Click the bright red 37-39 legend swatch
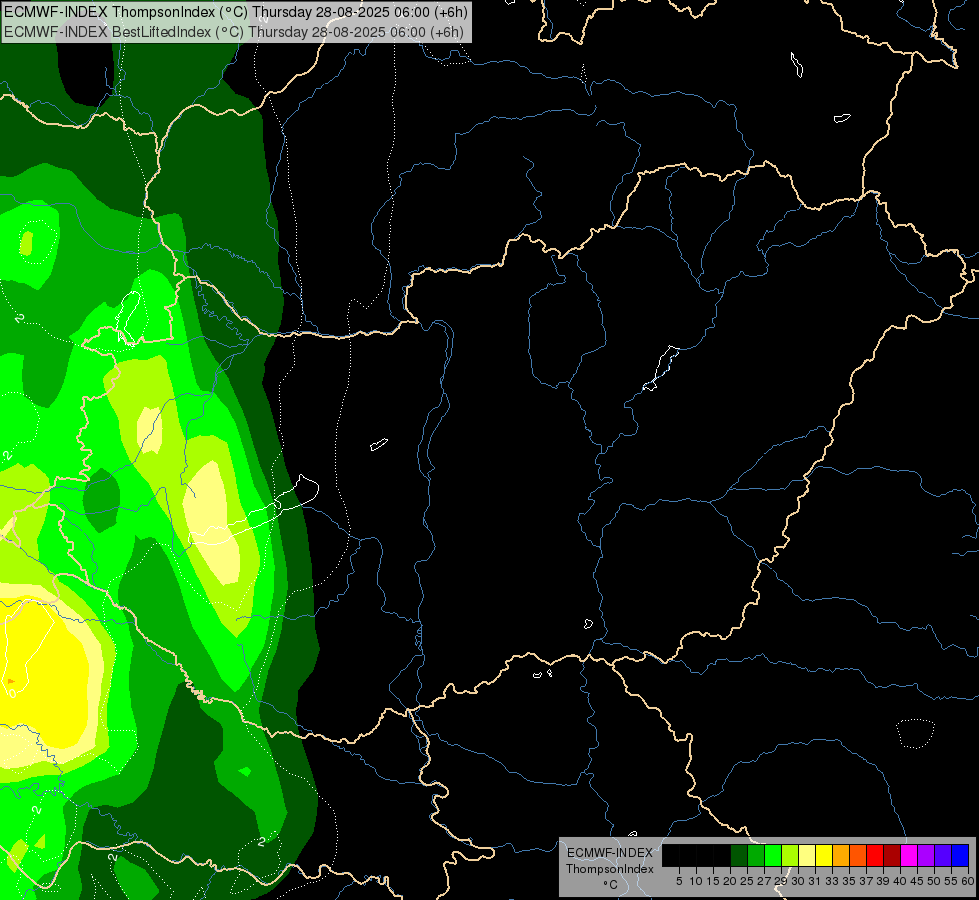979x900 pixels. 875,855
